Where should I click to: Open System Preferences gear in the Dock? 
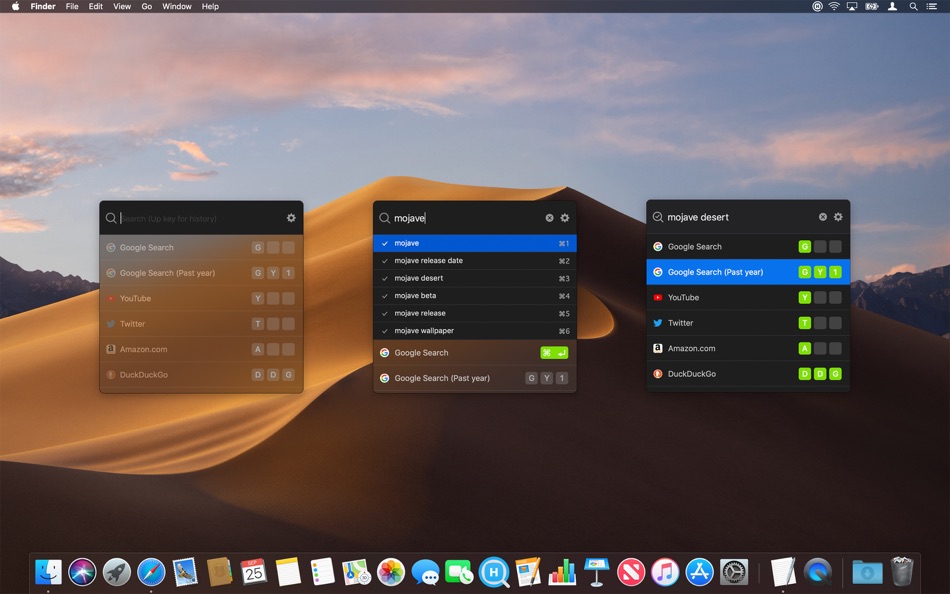(734, 572)
